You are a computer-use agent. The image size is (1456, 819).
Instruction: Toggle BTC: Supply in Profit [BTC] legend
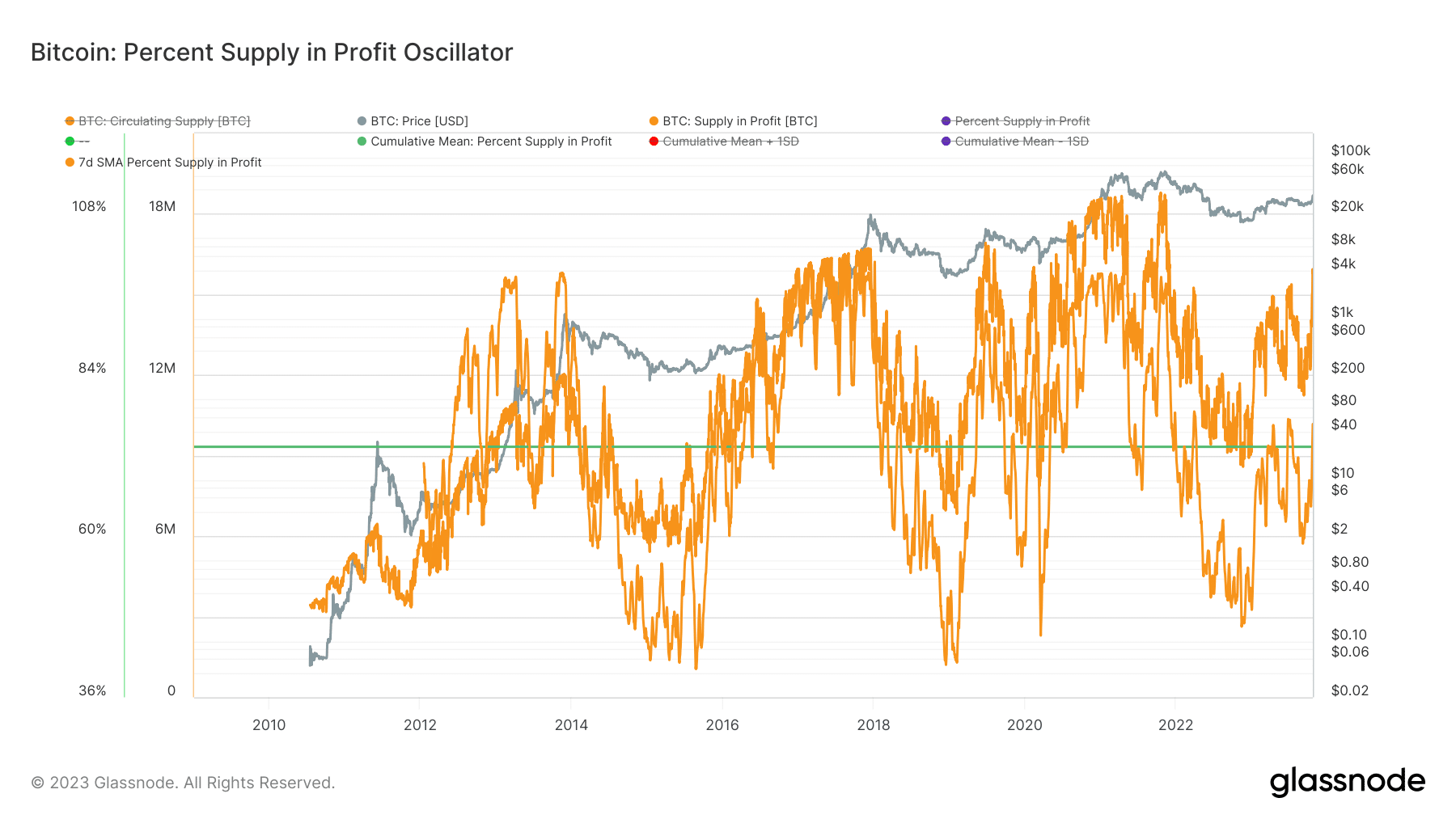(733, 121)
